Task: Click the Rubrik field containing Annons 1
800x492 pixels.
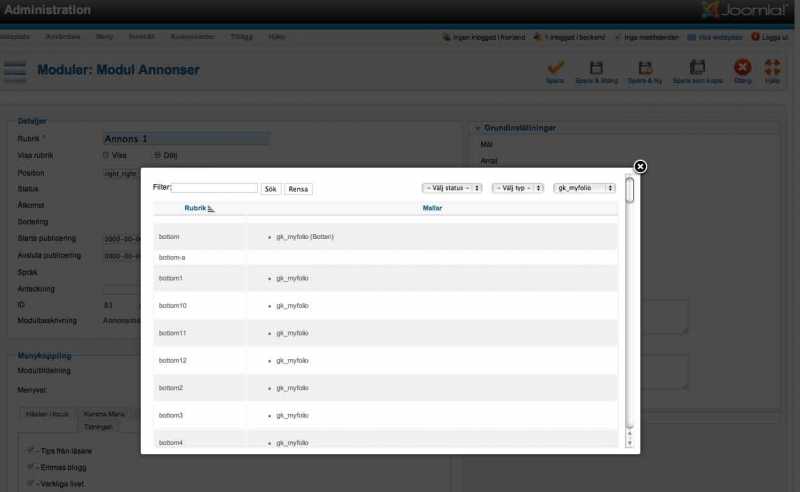Action: [x=186, y=139]
